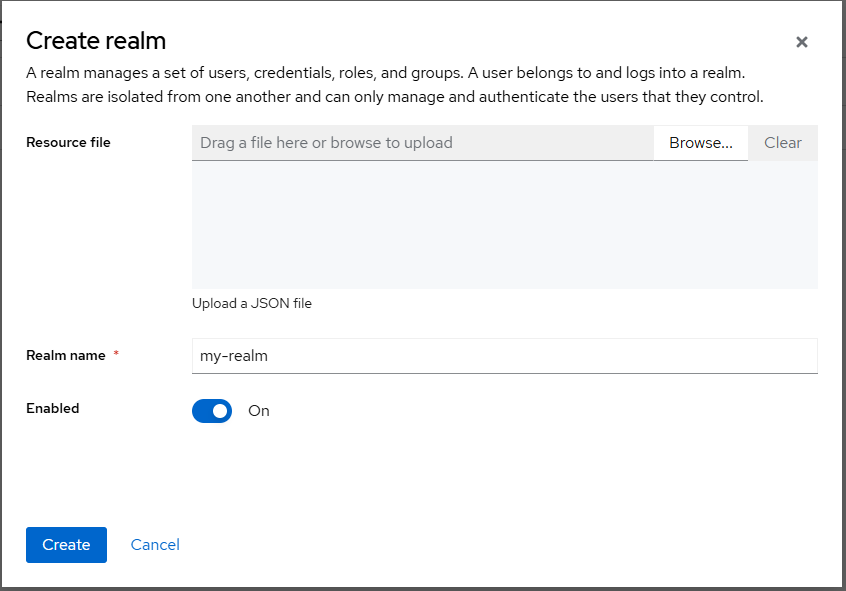Click the drag-a-file filename field
846x591 pixels.
[x=422, y=143]
